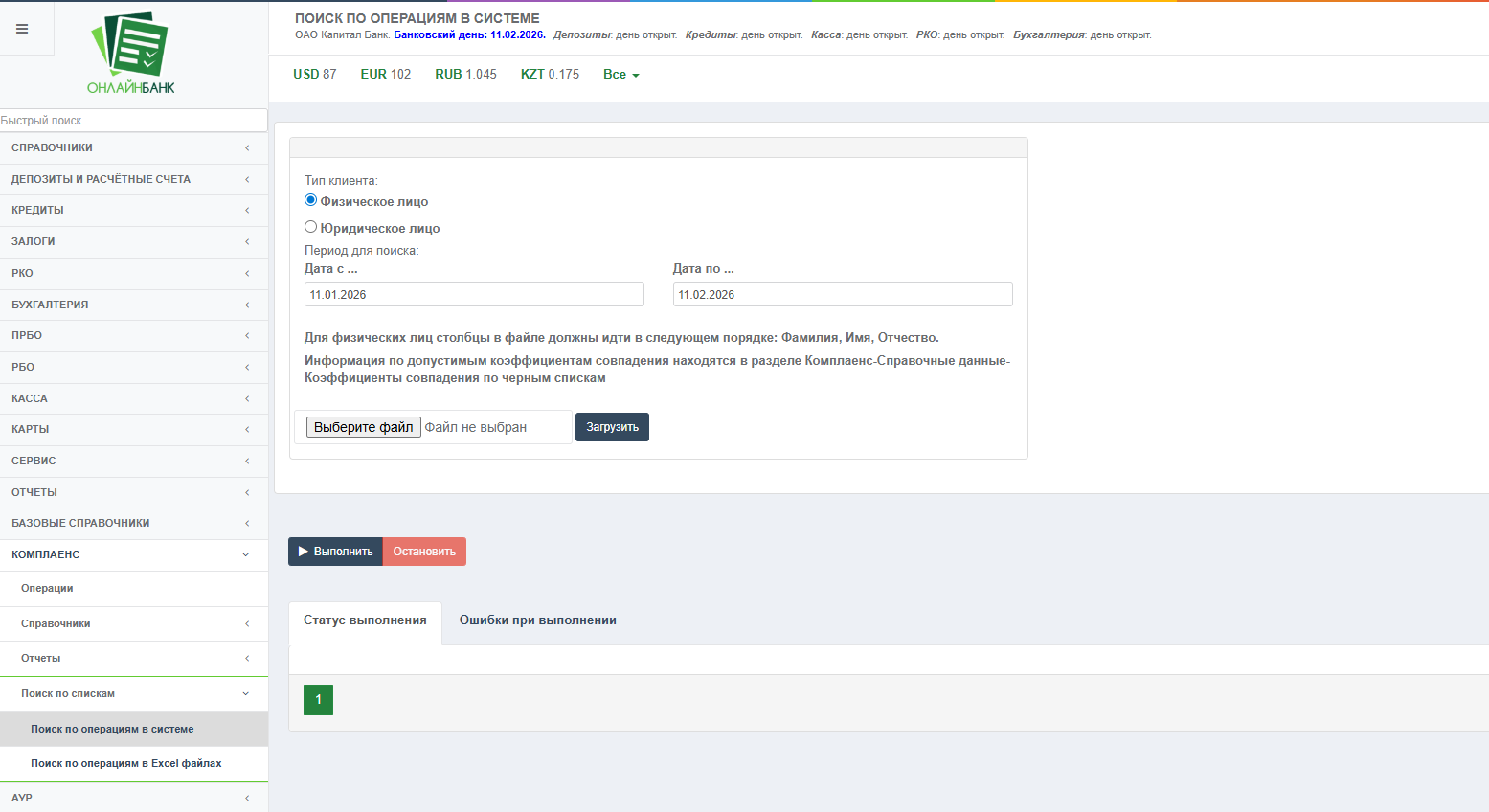The height and width of the screenshot is (812, 1489).
Task: Expand Отчеты submenu under Комплаенс
Action: point(134,659)
